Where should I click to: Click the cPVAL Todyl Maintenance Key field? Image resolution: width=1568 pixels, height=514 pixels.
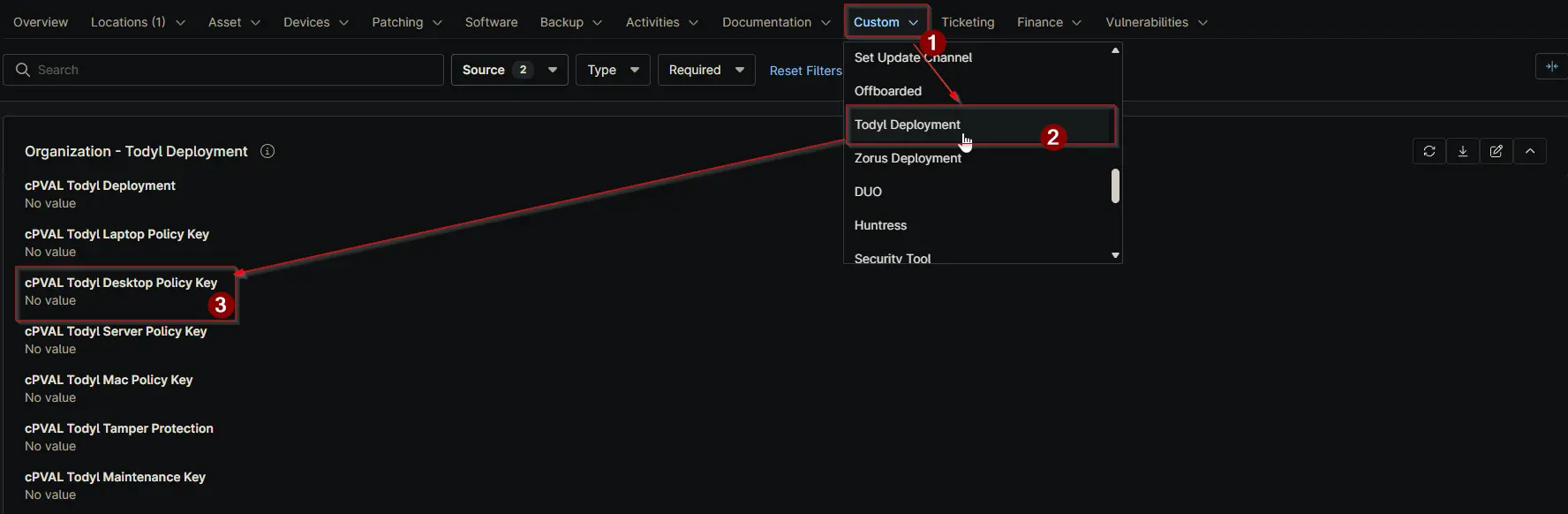[115, 486]
